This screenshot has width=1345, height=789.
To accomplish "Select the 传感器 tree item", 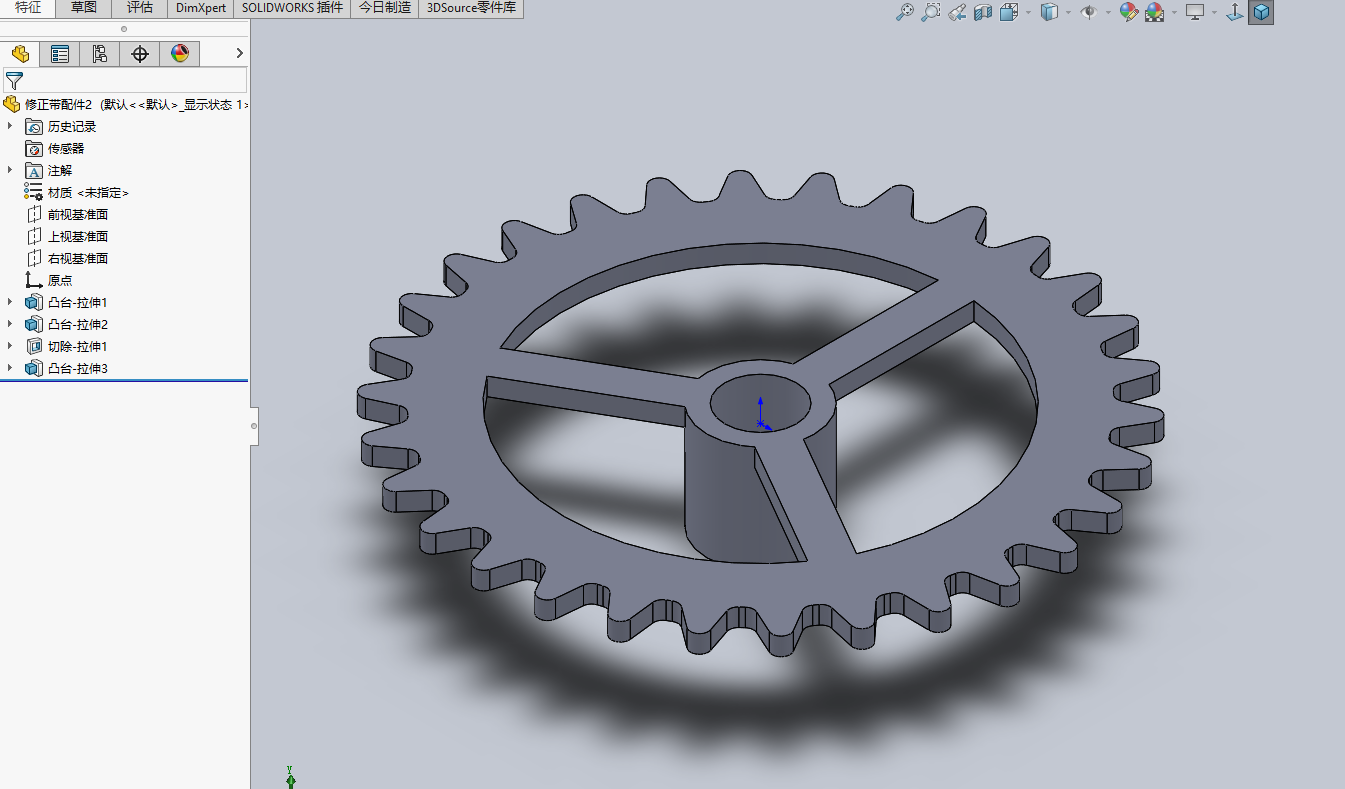I will [x=66, y=149].
